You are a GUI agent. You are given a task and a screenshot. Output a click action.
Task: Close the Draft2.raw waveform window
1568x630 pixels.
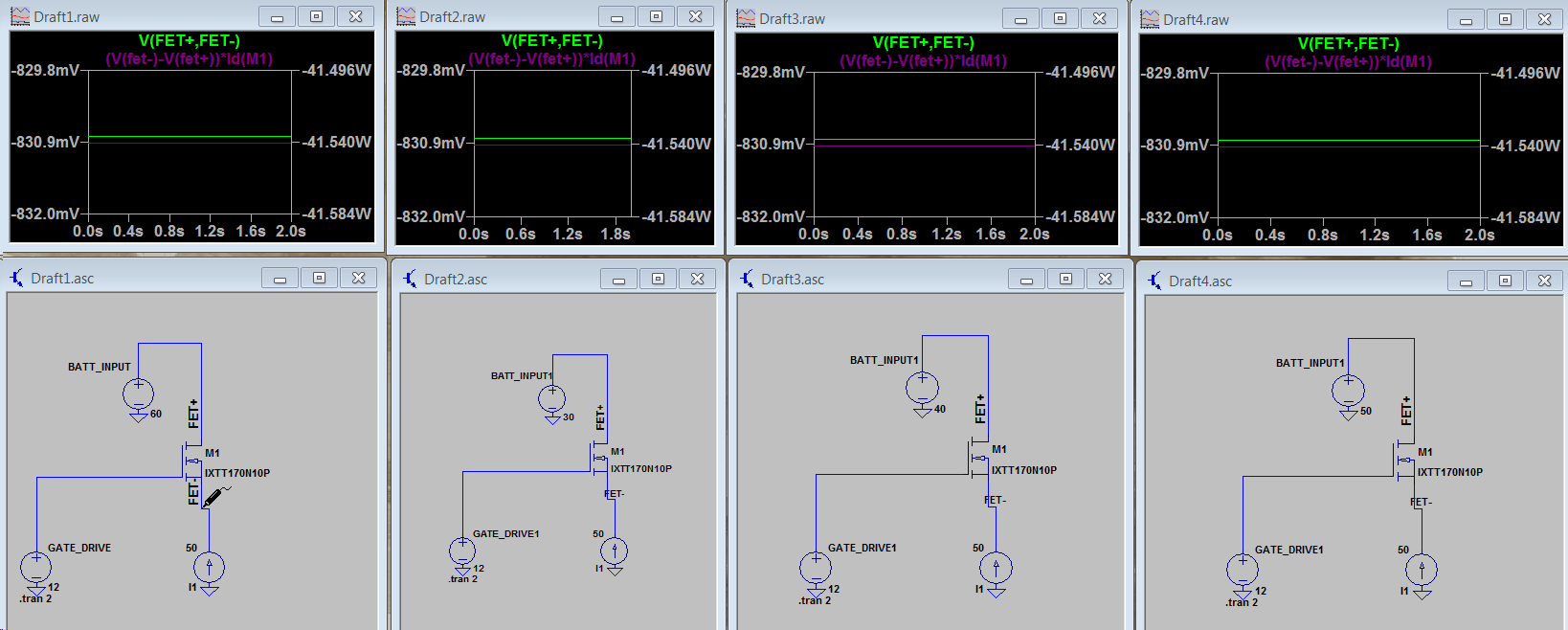coord(696,16)
